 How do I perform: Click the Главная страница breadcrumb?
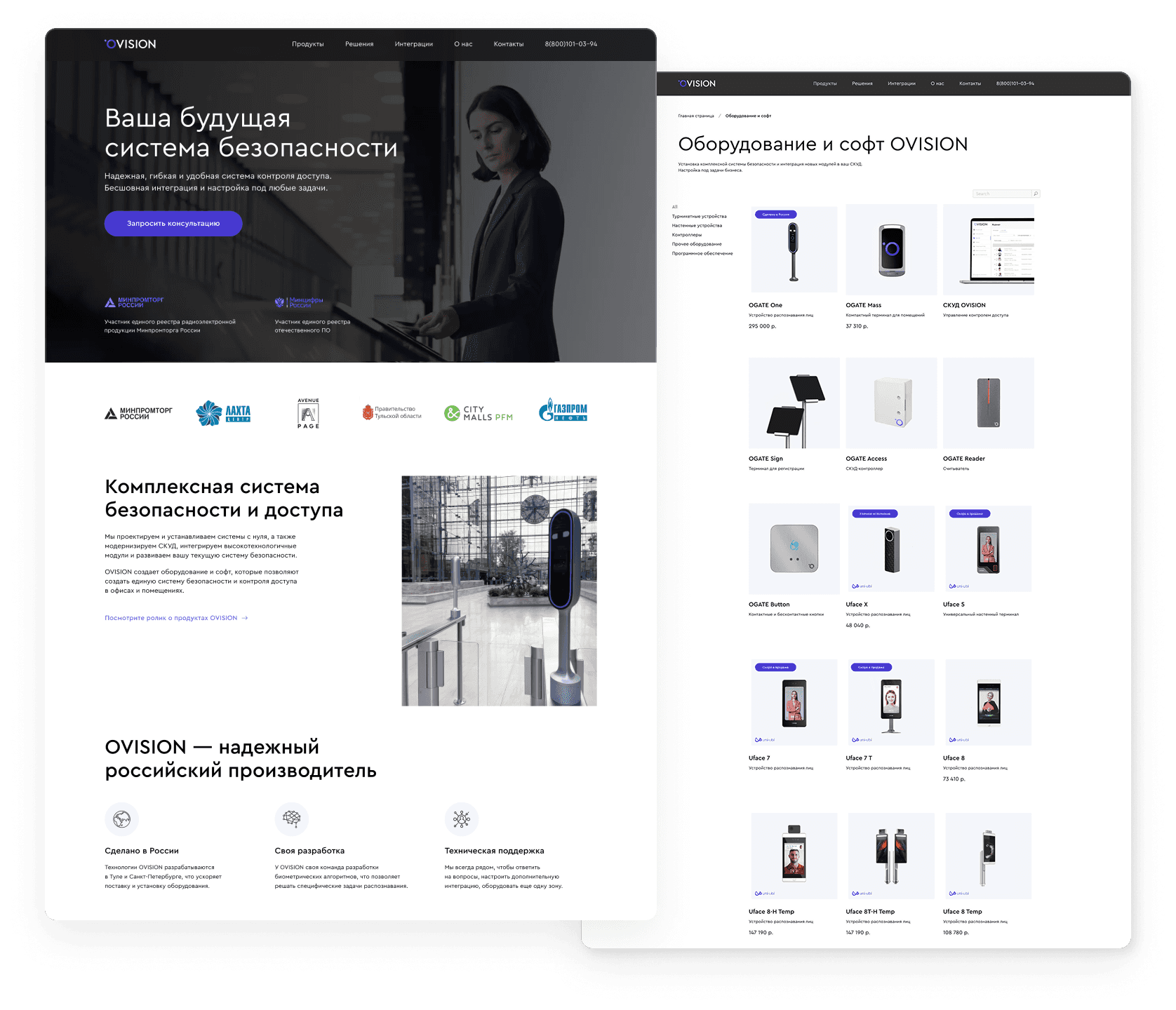pos(696,116)
